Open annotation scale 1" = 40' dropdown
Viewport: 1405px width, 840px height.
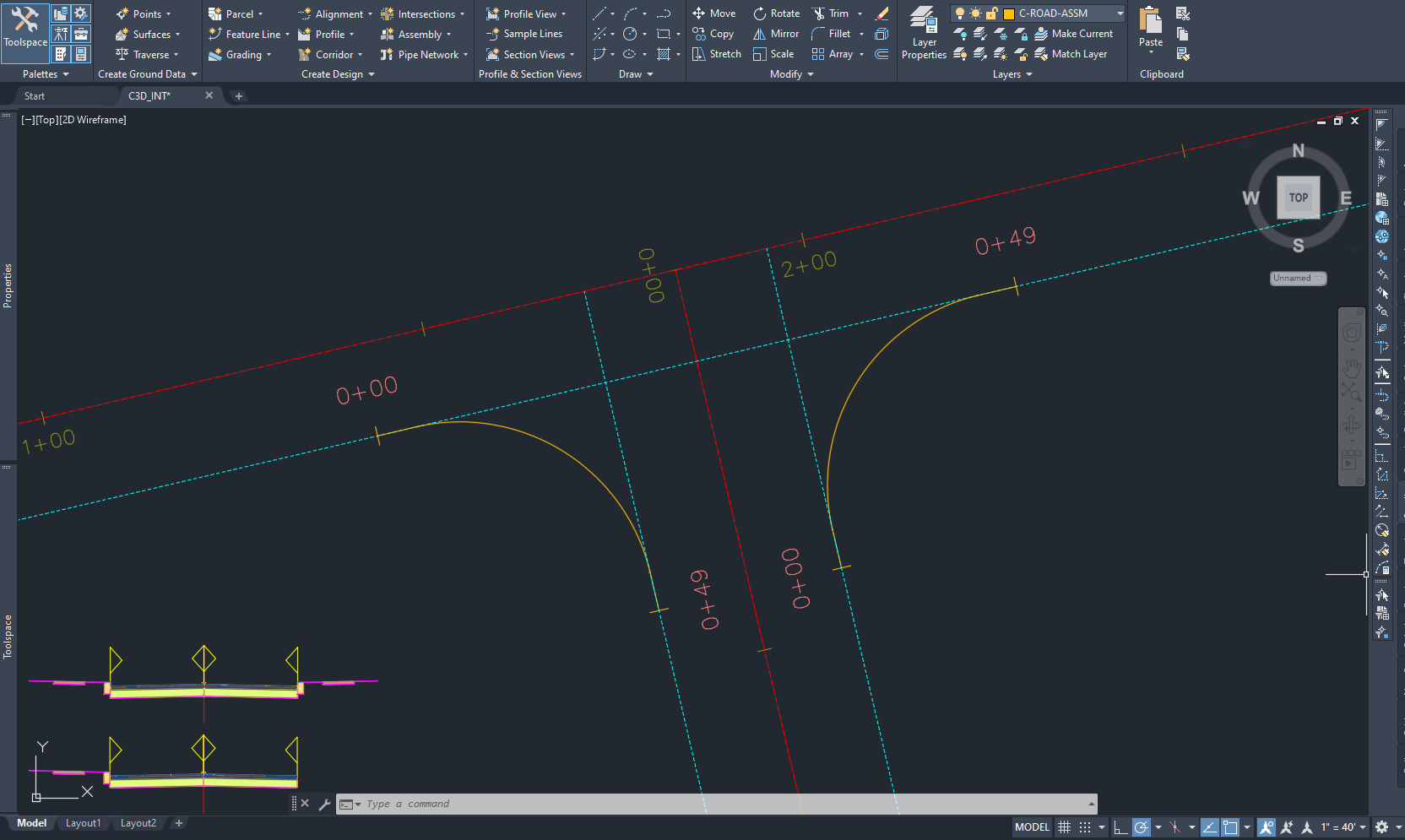tap(1344, 827)
